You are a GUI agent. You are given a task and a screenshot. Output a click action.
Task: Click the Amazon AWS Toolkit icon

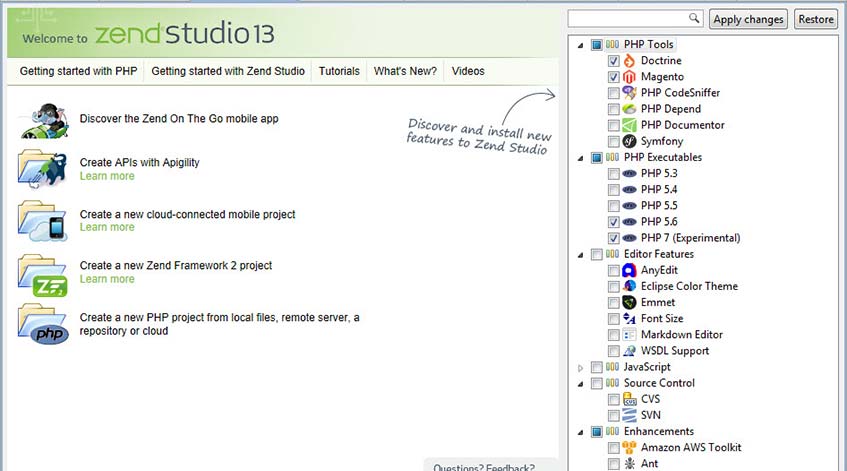coord(629,447)
